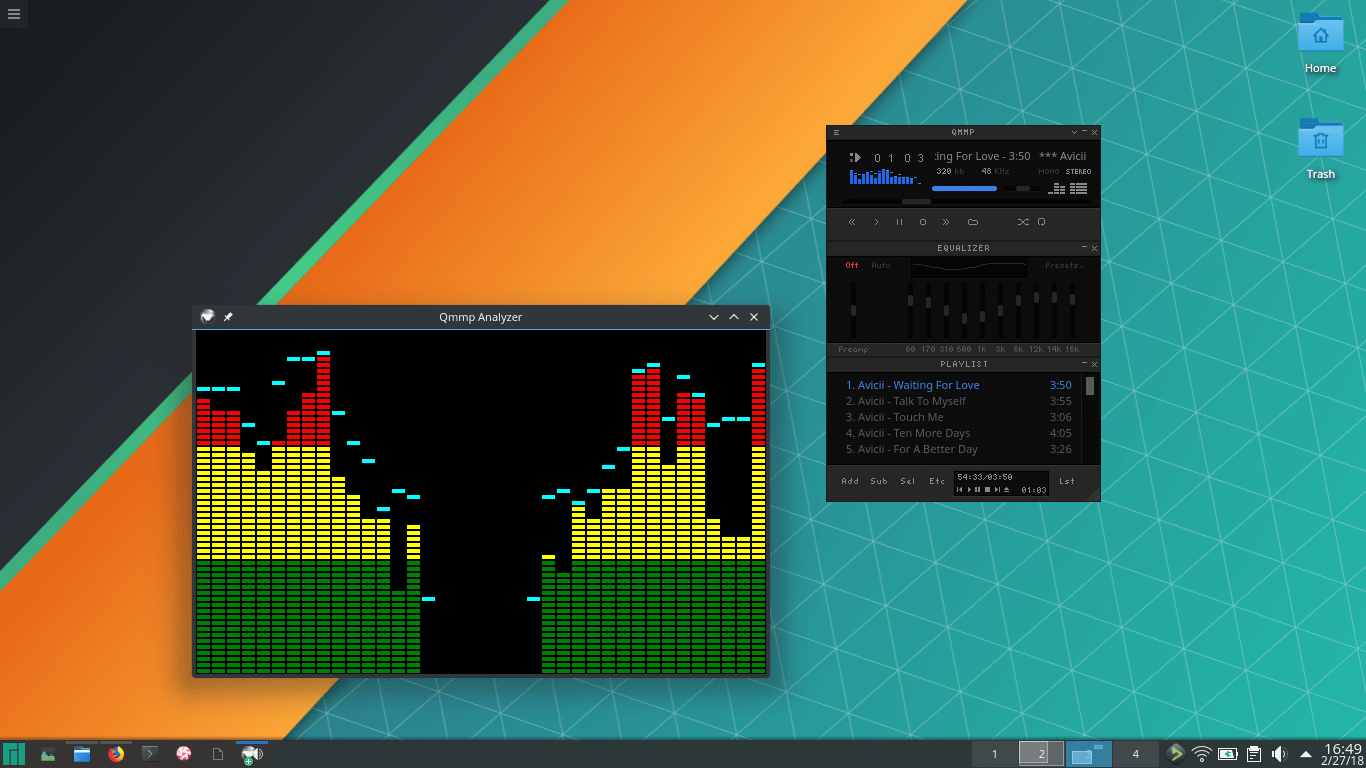The width and height of the screenshot is (1366, 768).
Task: Skip to next track in Qmmp main window
Action: 946,222
